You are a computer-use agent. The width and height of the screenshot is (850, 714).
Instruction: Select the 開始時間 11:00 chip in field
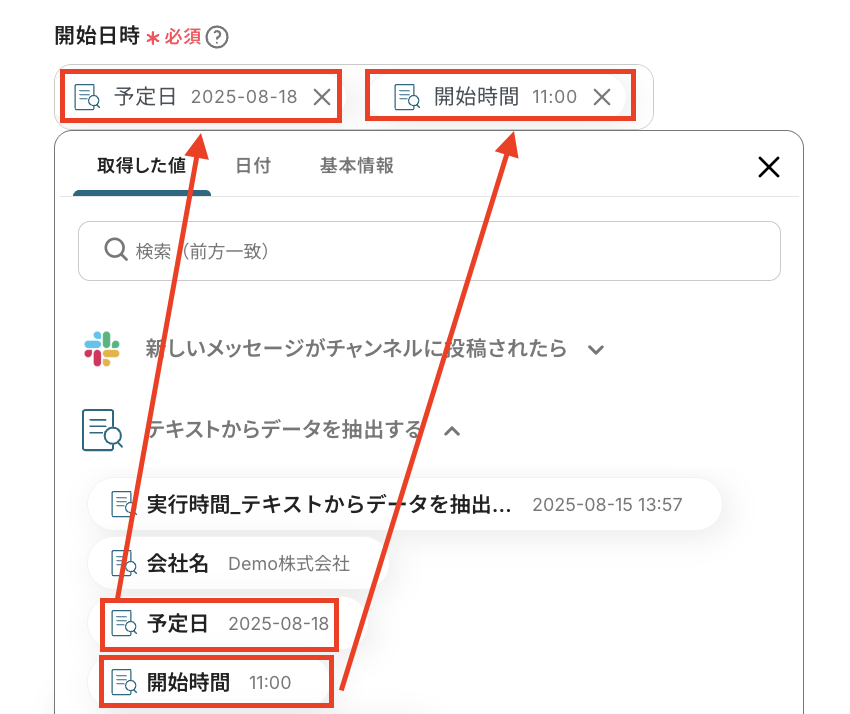tap(500, 97)
